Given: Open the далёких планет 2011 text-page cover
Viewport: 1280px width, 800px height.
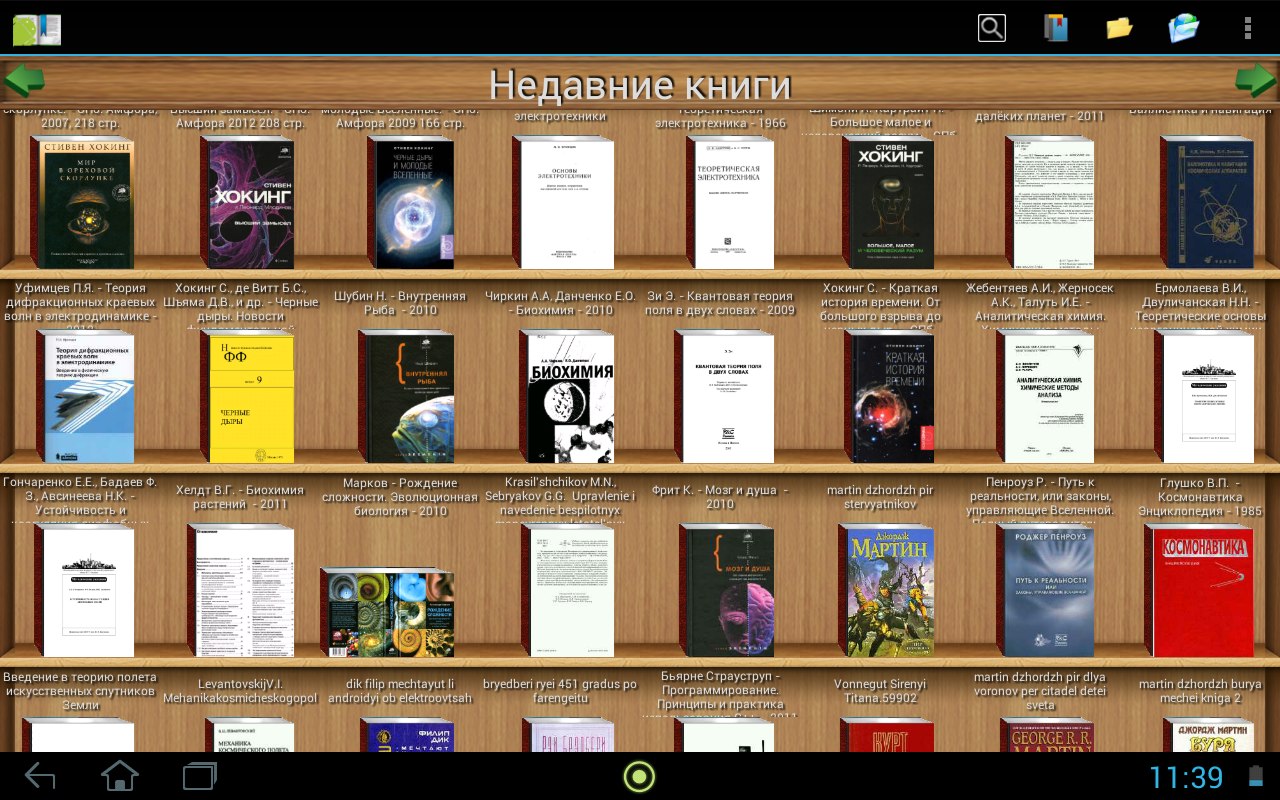Looking at the screenshot, I should [1048, 203].
